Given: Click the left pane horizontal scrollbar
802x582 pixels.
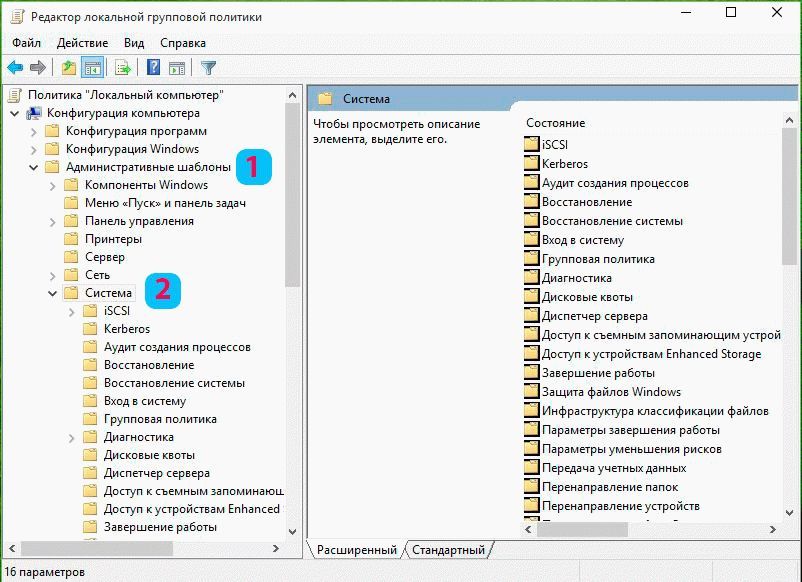Looking at the screenshot, I should pos(95,549).
